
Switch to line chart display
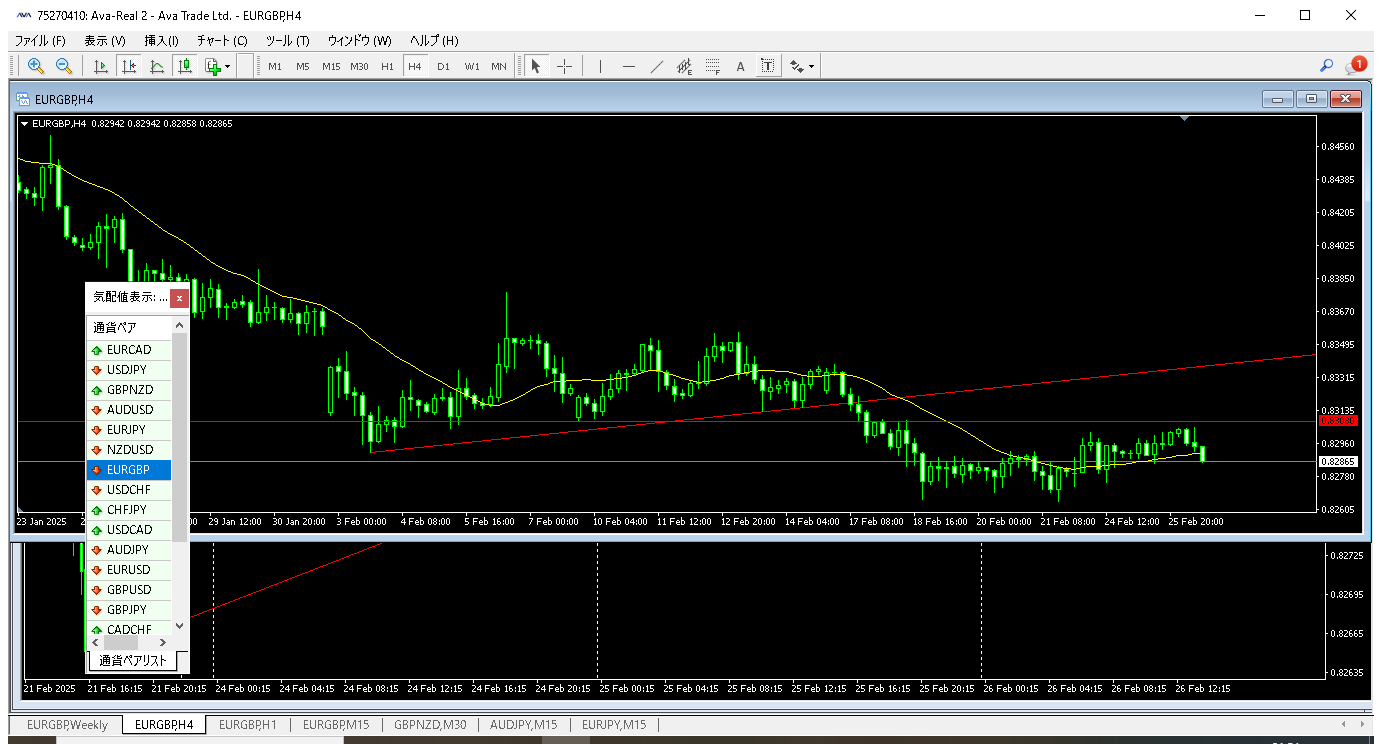click(x=157, y=66)
